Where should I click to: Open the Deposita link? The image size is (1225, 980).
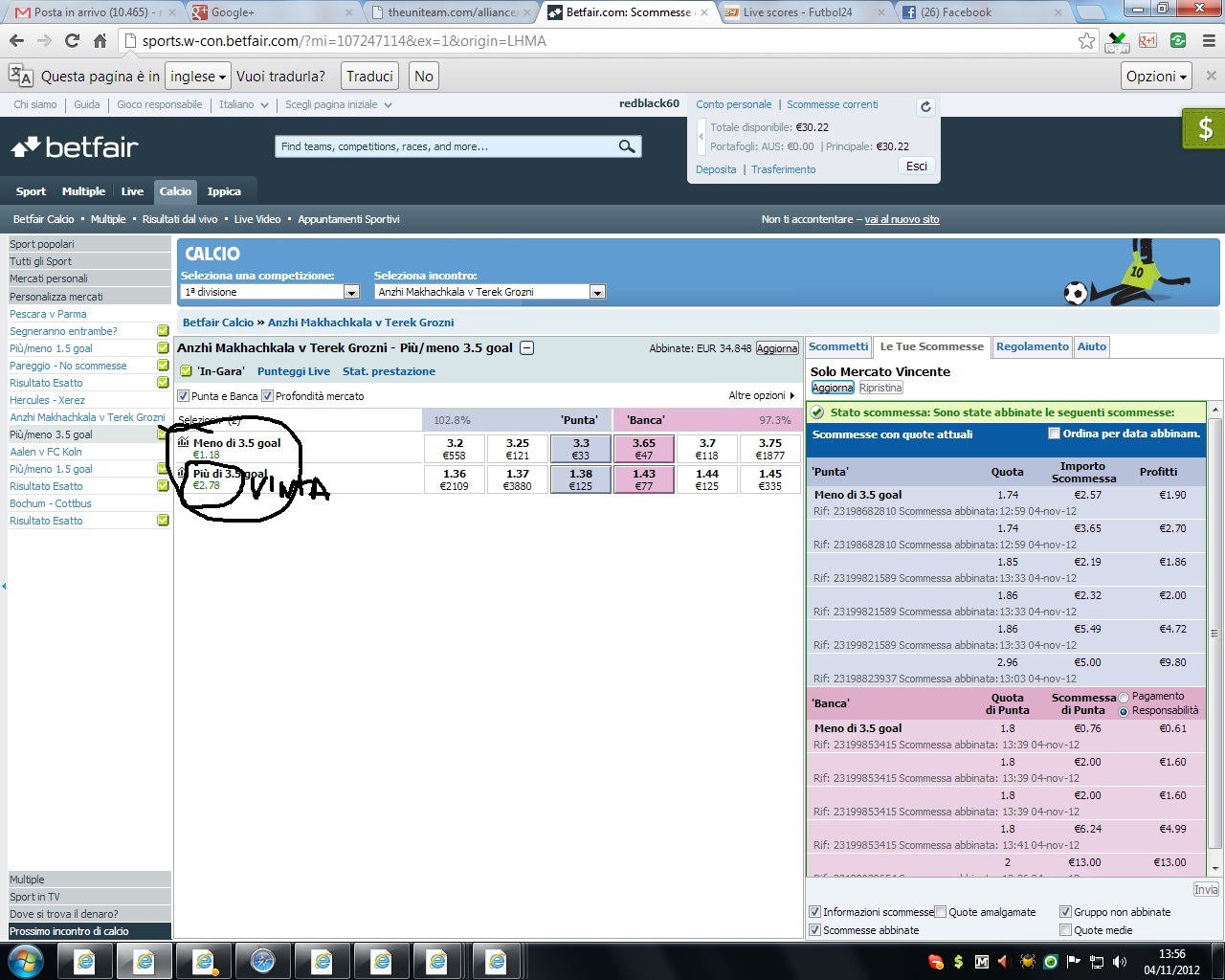(716, 169)
